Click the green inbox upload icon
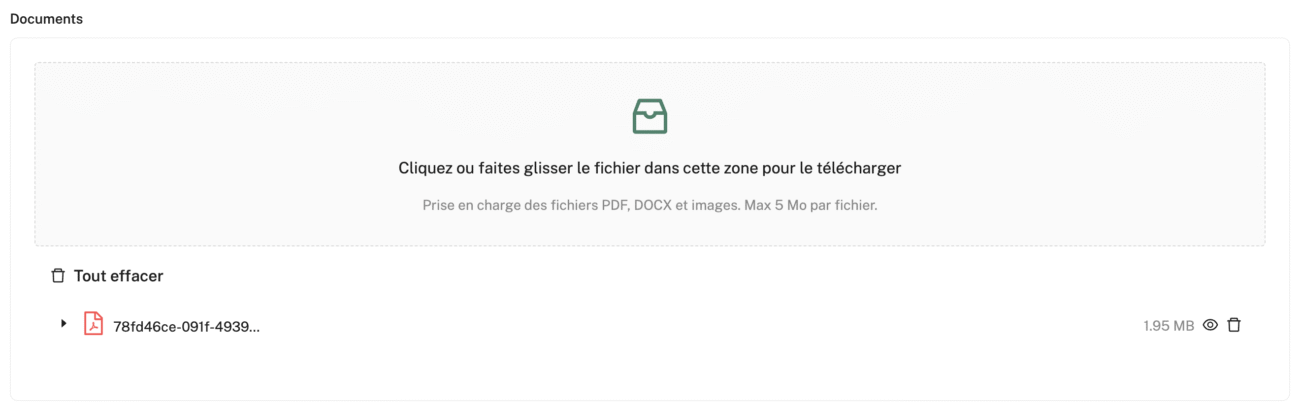This screenshot has height=409, width=1300. [650, 116]
